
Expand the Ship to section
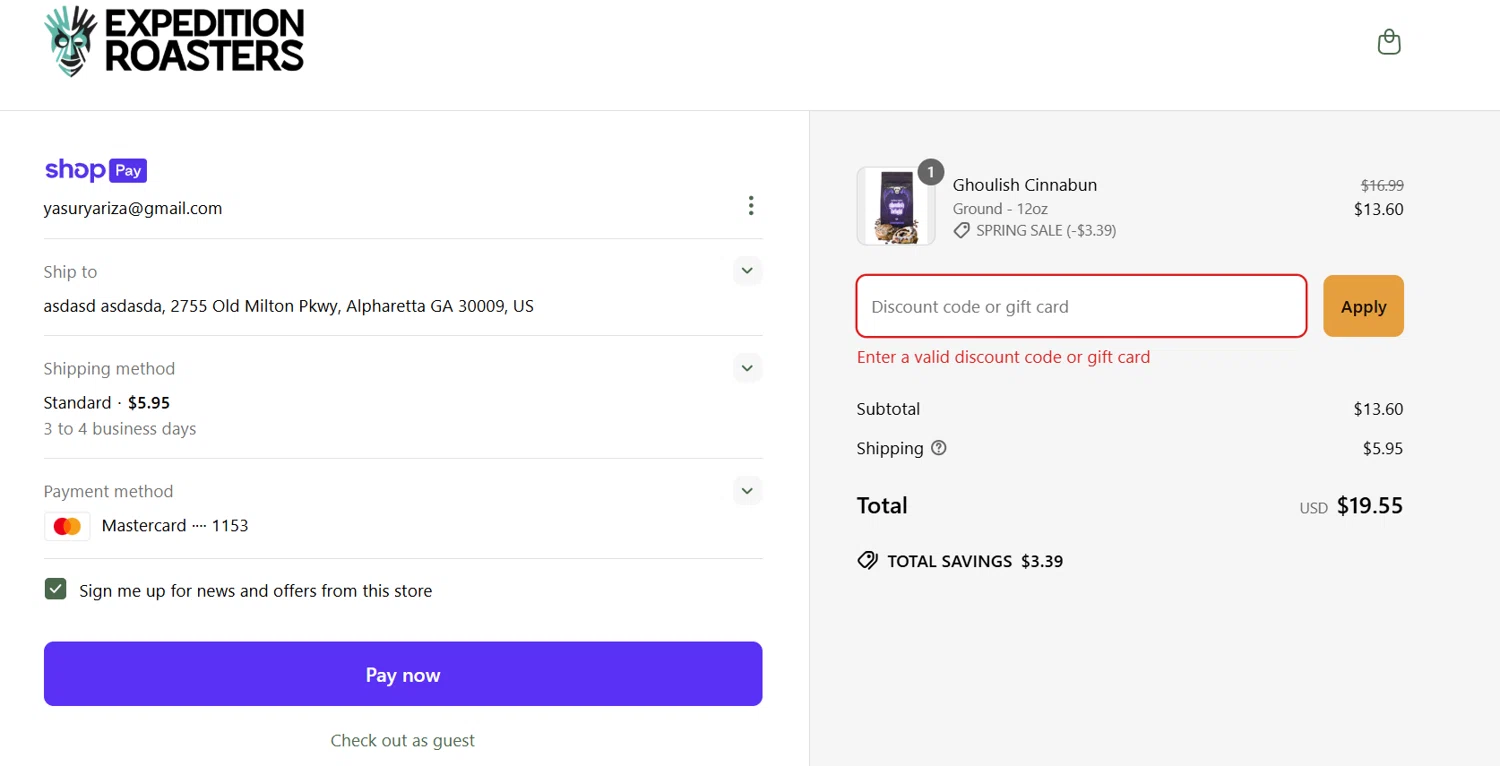pos(747,271)
